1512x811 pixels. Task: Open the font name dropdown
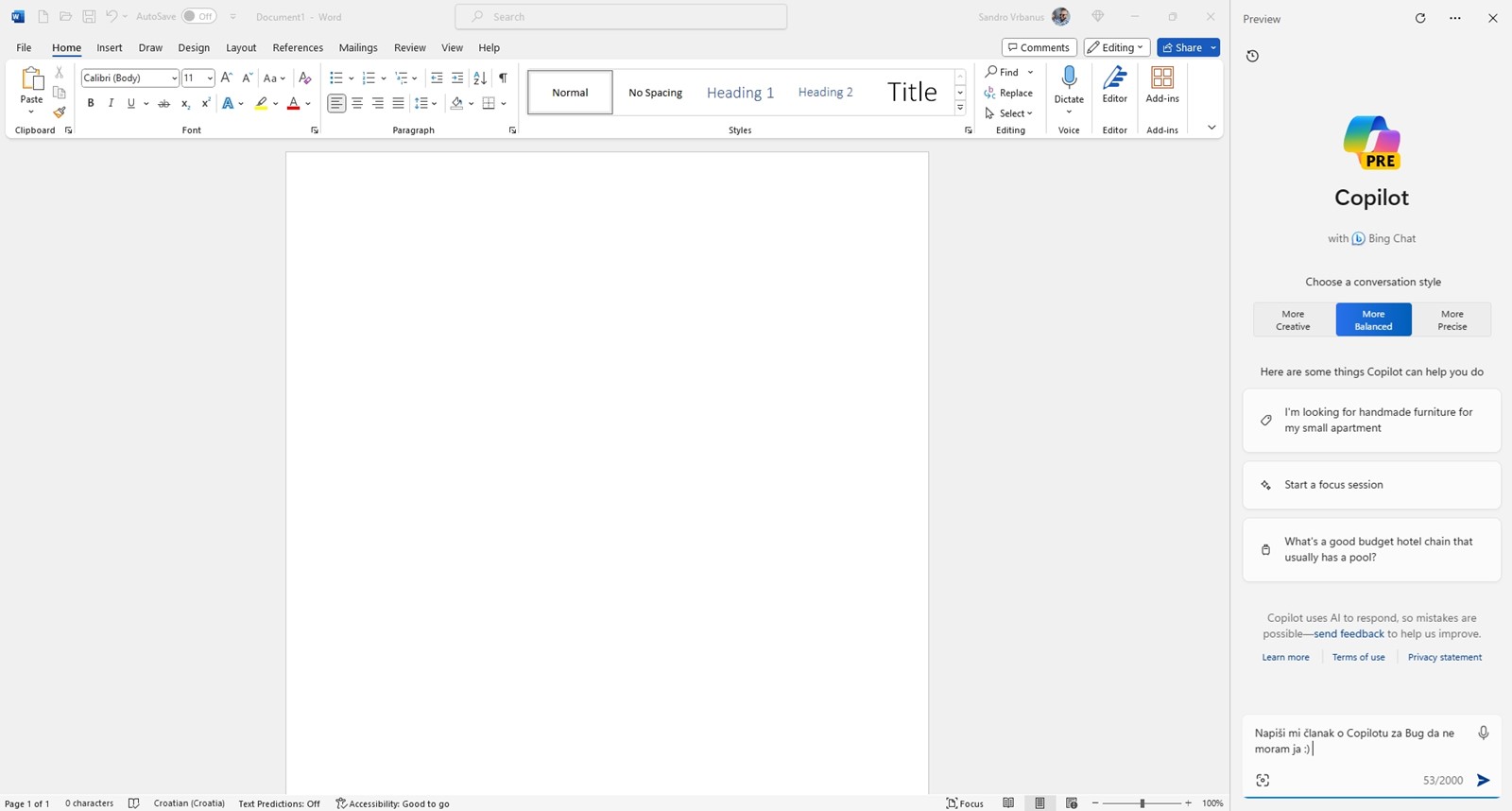[x=174, y=78]
